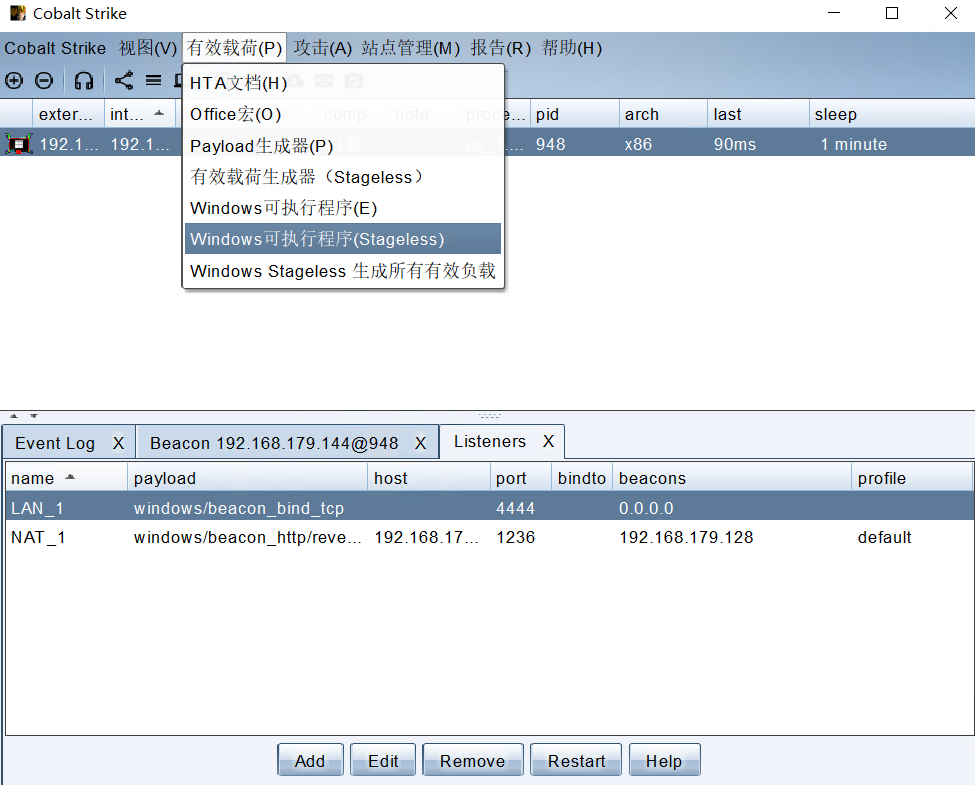Image resolution: width=975 pixels, height=785 pixels.
Task: Click the Remove listener button
Action: click(x=473, y=760)
